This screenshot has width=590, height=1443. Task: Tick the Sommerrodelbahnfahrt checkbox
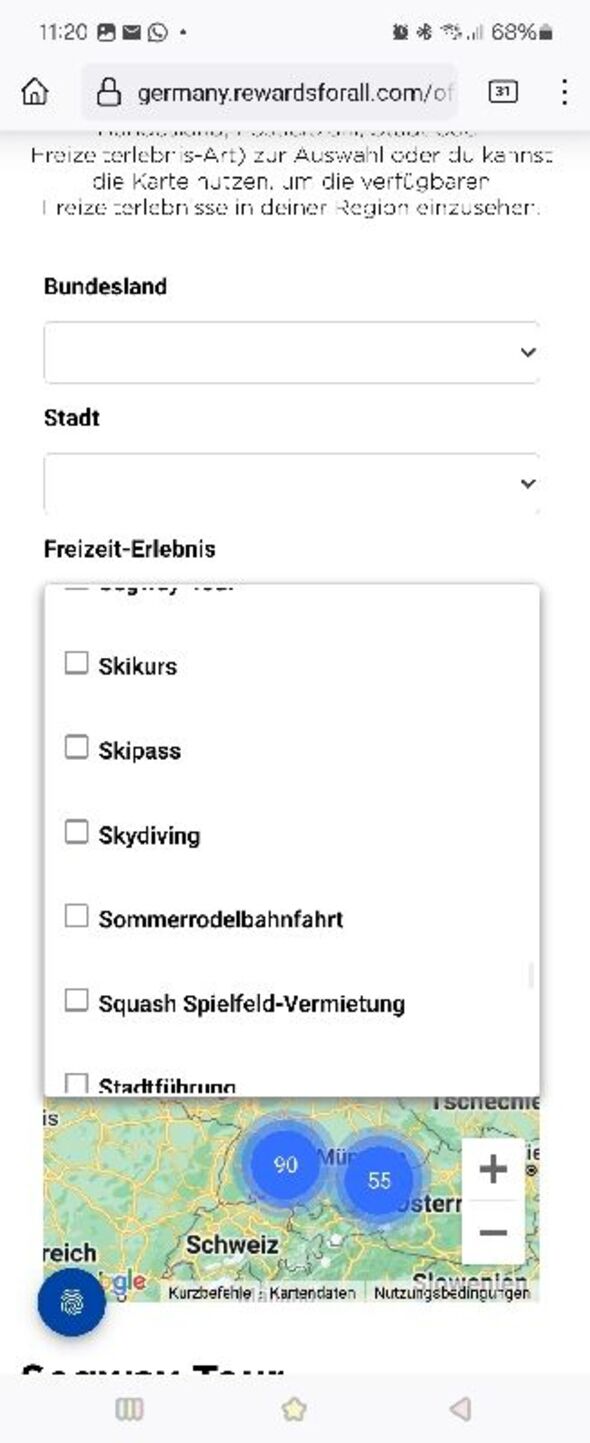pyautogui.click(x=76, y=917)
